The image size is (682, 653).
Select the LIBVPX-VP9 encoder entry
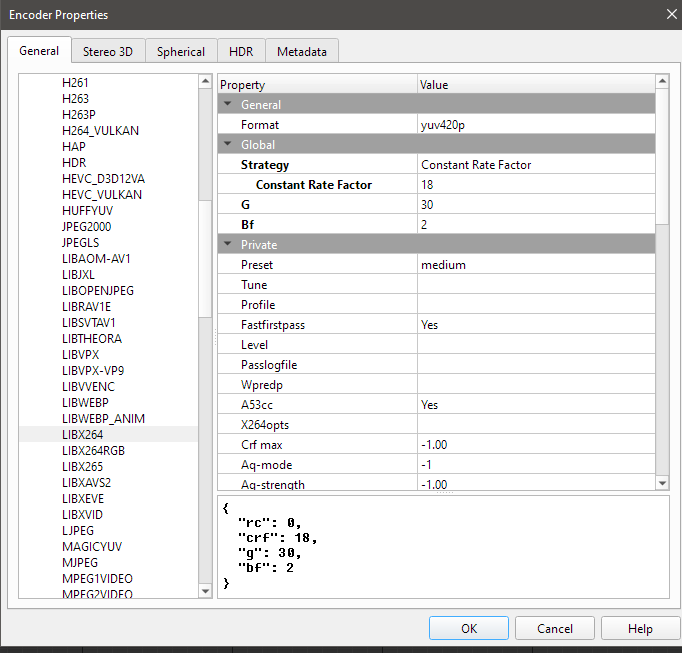tap(92, 371)
